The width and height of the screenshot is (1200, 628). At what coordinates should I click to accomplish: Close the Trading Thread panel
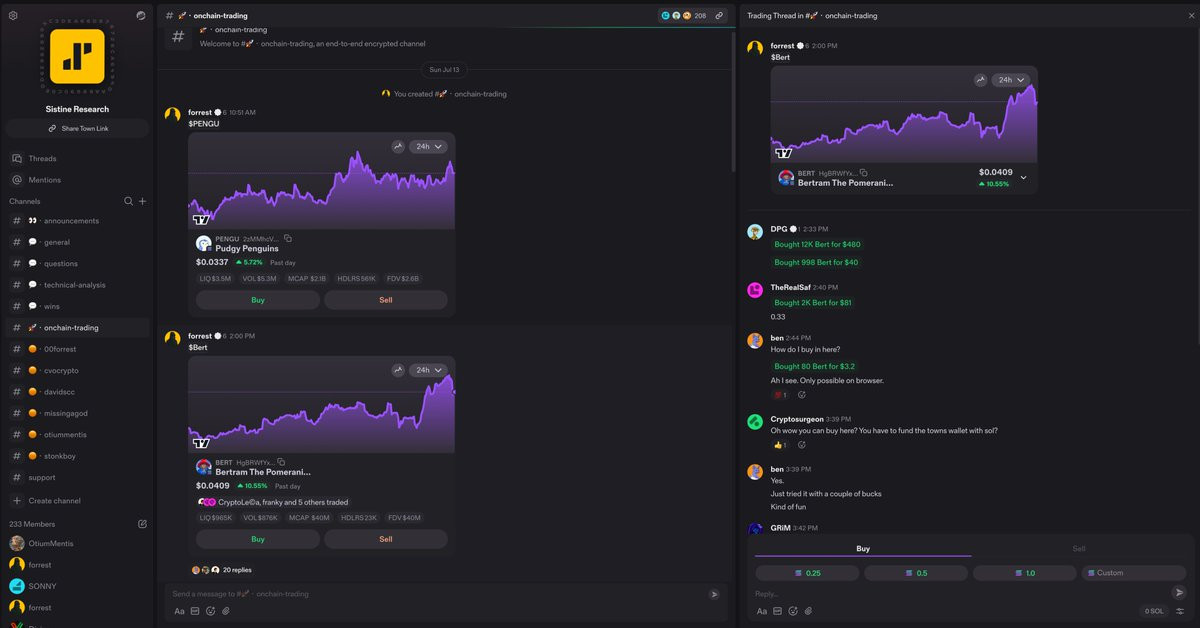click(x=1191, y=15)
